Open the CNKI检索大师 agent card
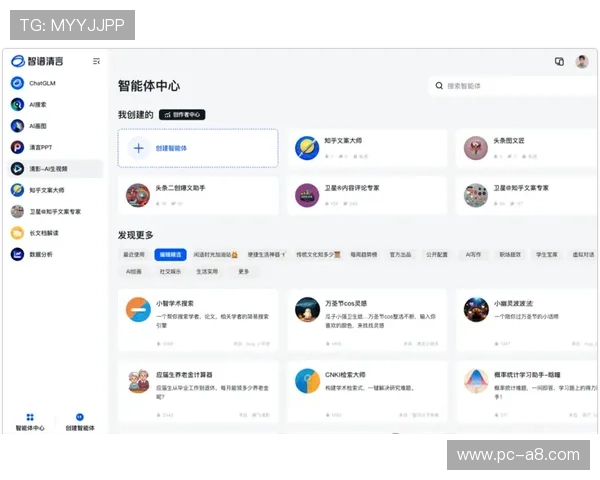This screenshot has height=480, width=600. (x=367, y=392)
